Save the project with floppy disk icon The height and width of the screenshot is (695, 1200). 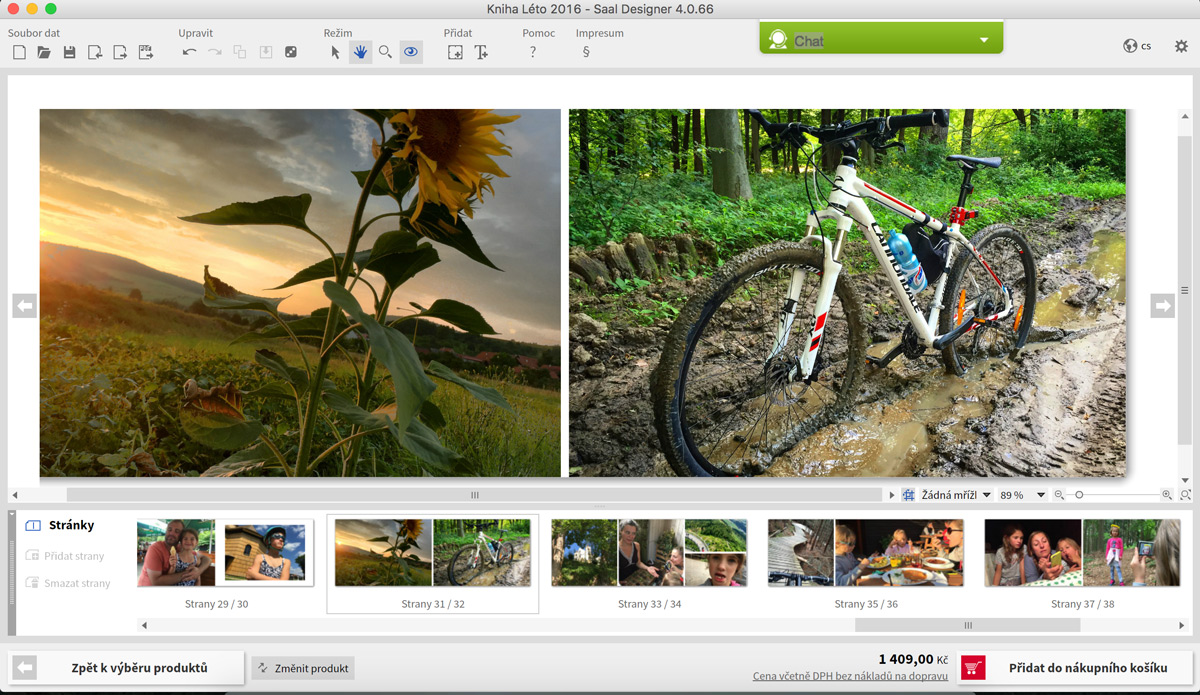69,52
